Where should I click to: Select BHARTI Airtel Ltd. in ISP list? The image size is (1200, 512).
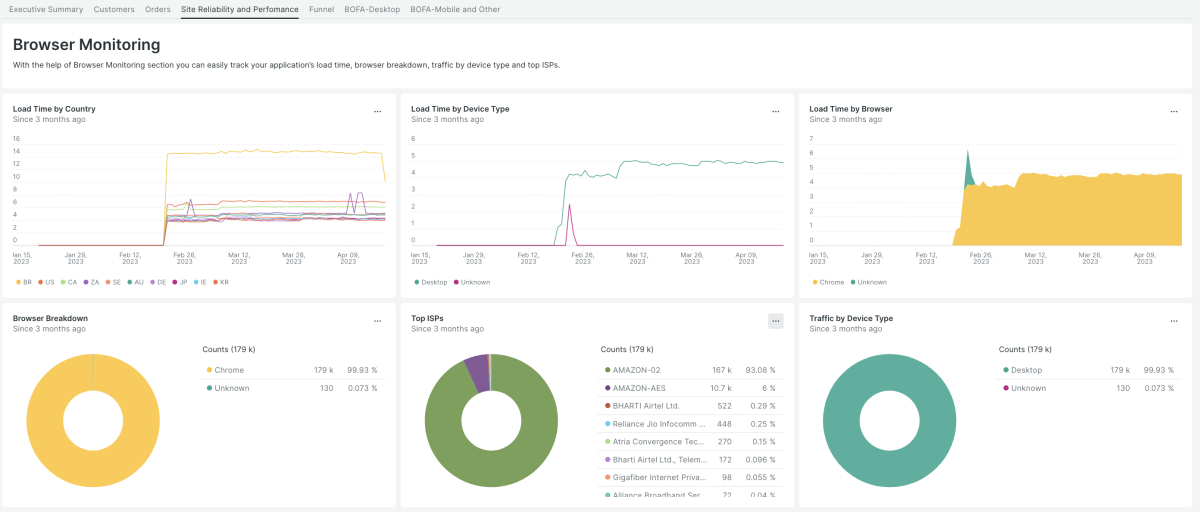tap(645, 405)
